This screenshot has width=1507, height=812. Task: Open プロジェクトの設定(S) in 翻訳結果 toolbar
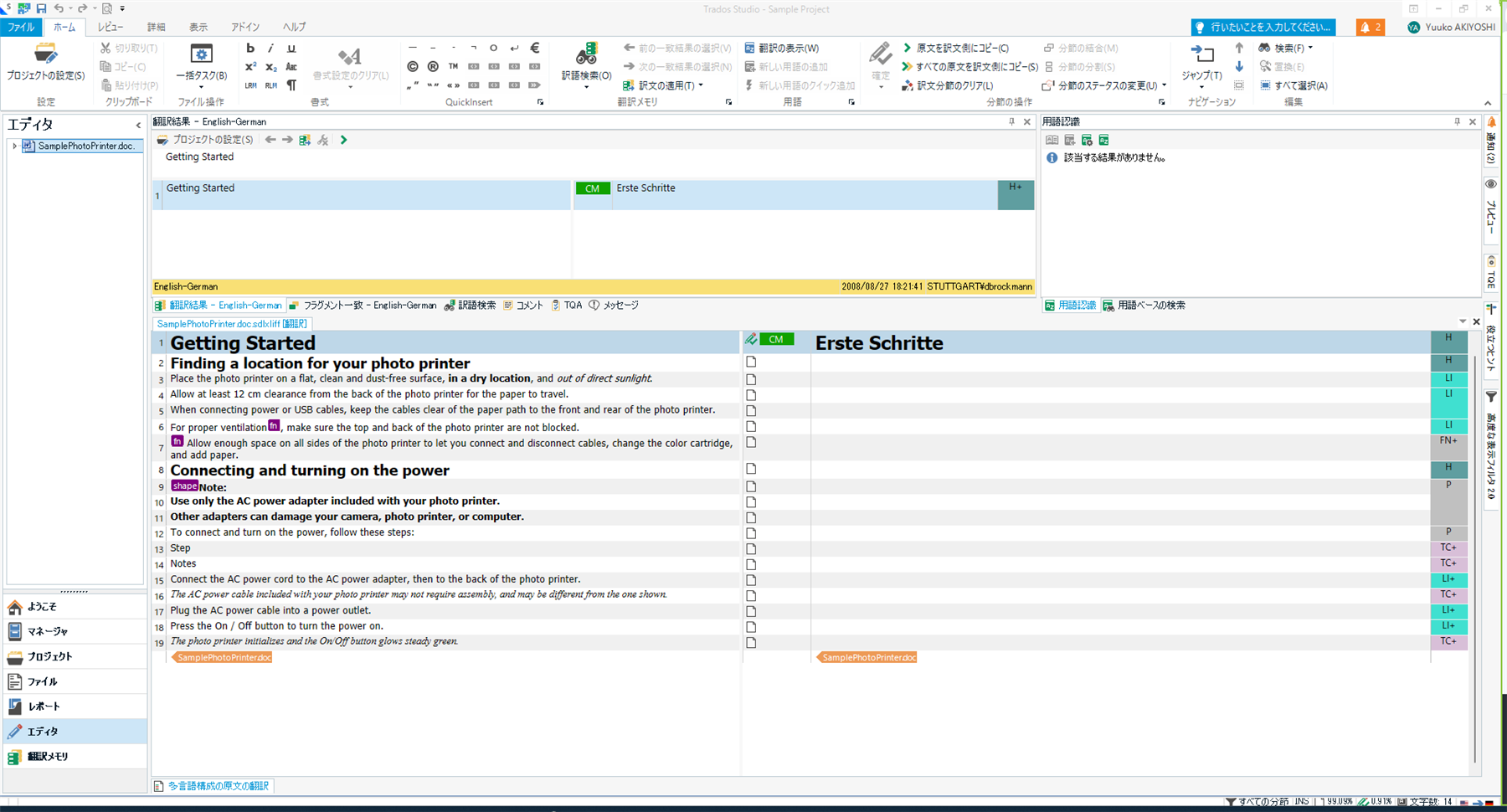(x=205, y=140)
